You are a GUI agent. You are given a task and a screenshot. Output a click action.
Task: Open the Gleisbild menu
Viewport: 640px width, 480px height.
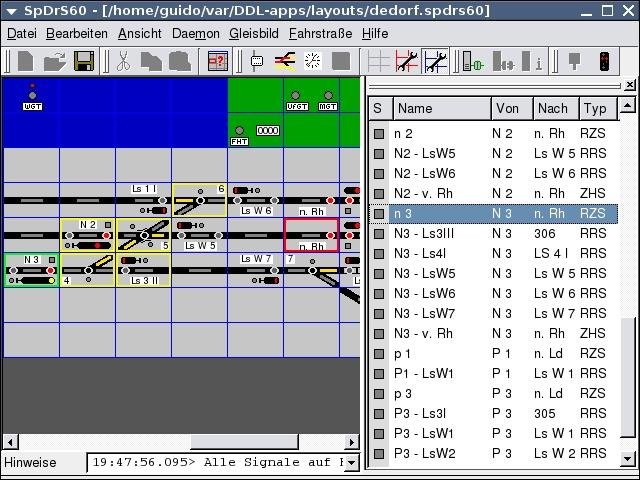(253, 33)
